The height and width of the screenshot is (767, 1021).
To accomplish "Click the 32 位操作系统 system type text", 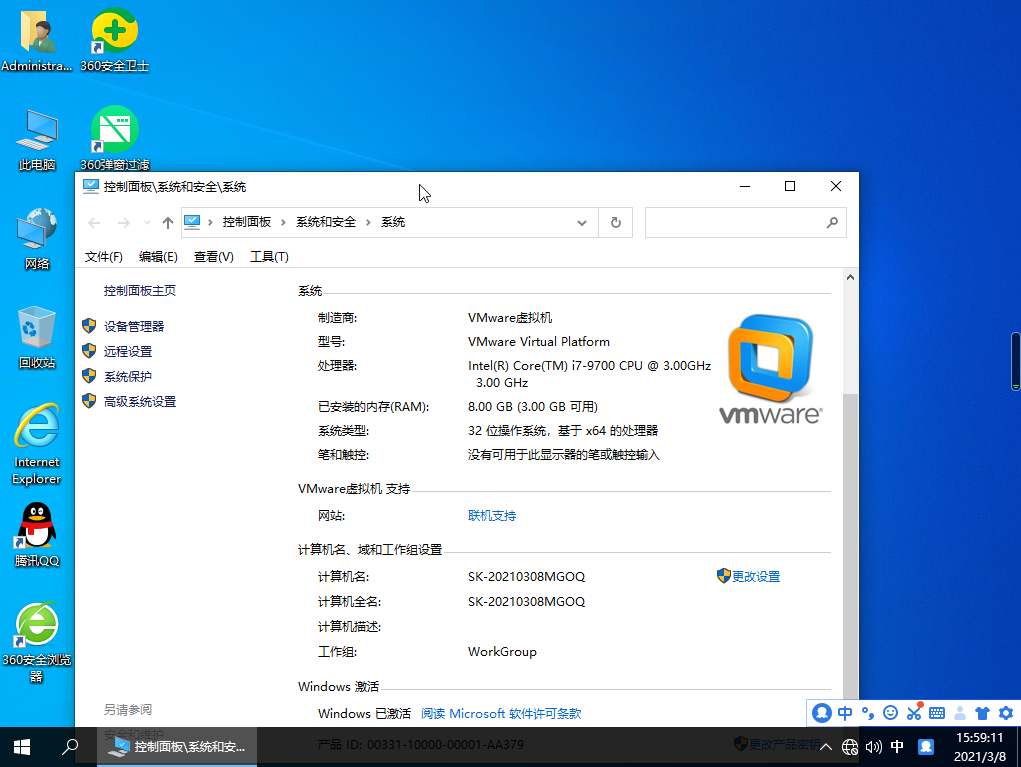I will coord(563,431).
